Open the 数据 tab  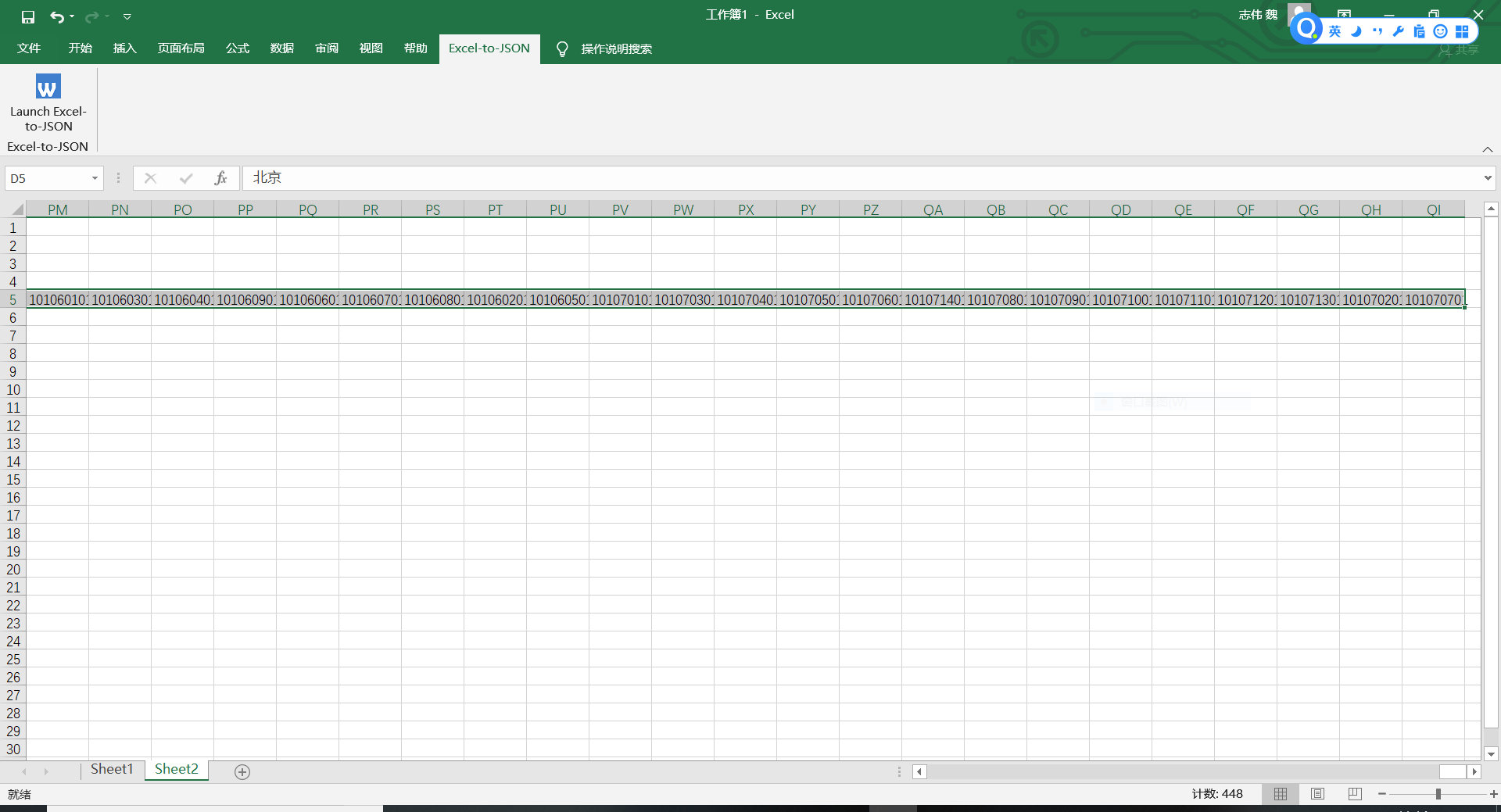pyautogui.click(x=281, y=48)
